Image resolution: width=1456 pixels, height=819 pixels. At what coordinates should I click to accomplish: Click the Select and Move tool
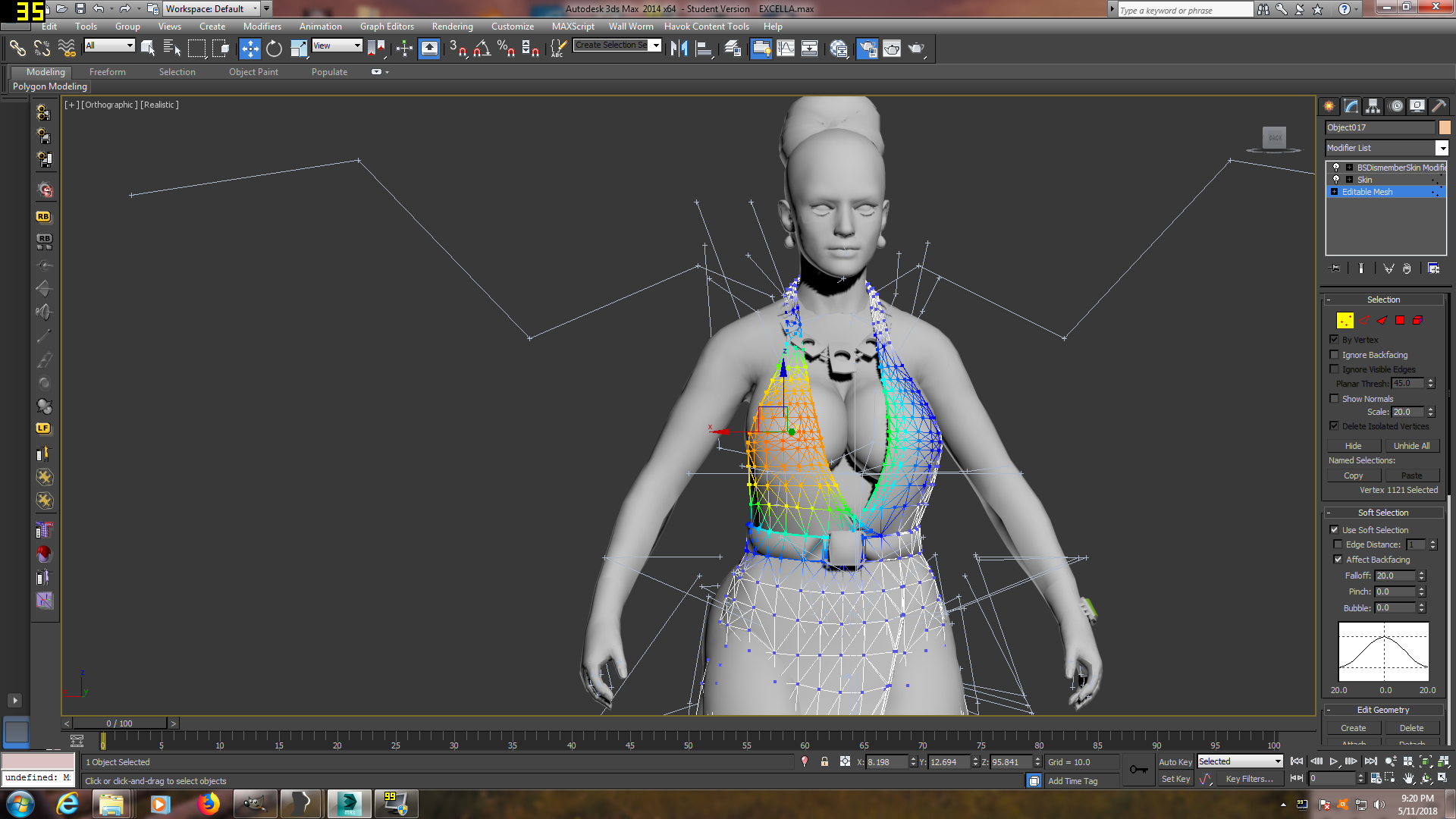point(249,49)
